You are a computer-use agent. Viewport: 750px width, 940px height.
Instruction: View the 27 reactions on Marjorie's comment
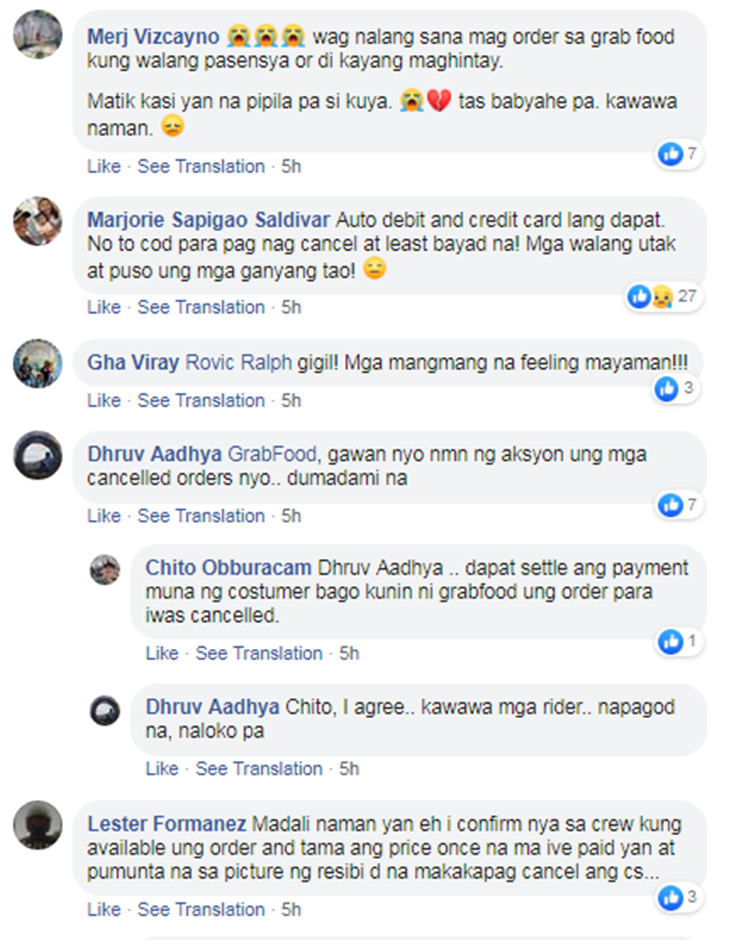tap(662, 296)
